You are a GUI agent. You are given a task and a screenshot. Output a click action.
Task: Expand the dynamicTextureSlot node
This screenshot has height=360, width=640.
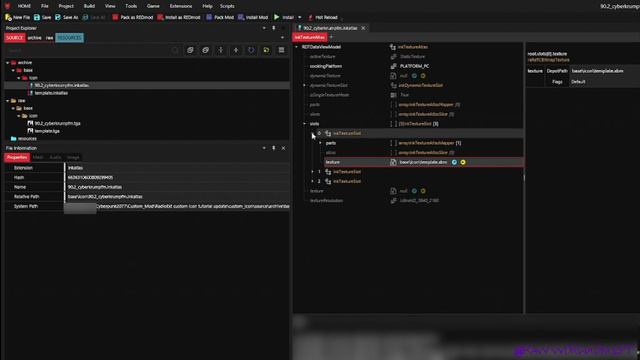coord(304,86)
